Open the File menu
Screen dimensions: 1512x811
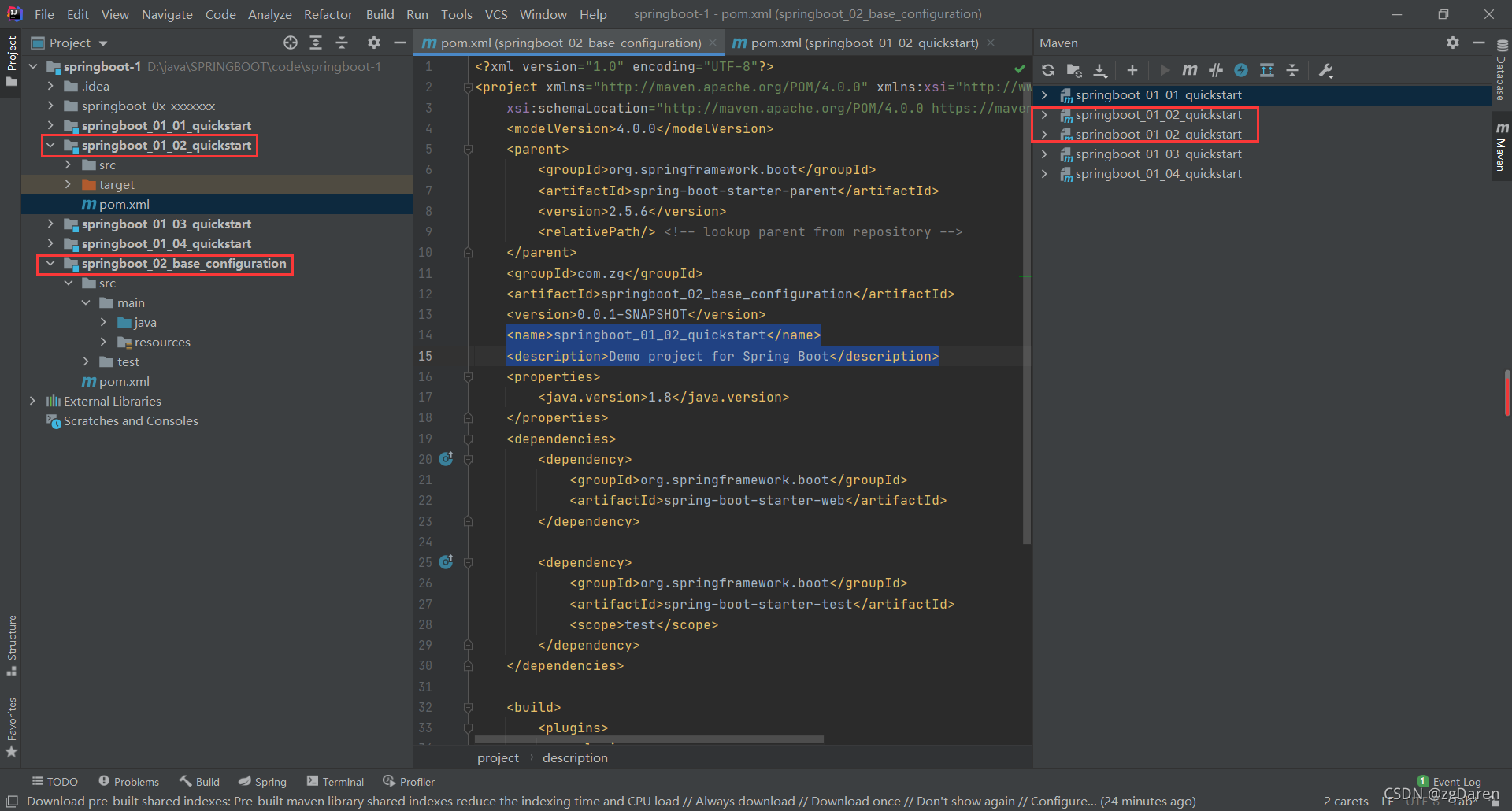(44, 14)
